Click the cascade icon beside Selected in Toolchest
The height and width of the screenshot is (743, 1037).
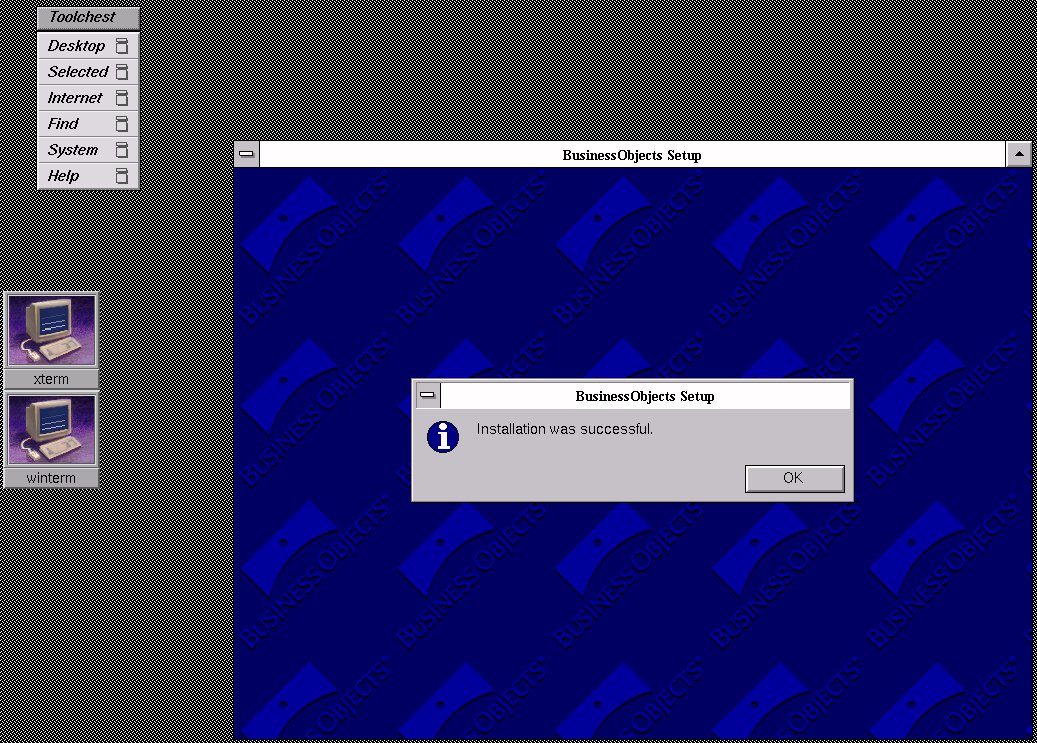click(x=122, y=72)
